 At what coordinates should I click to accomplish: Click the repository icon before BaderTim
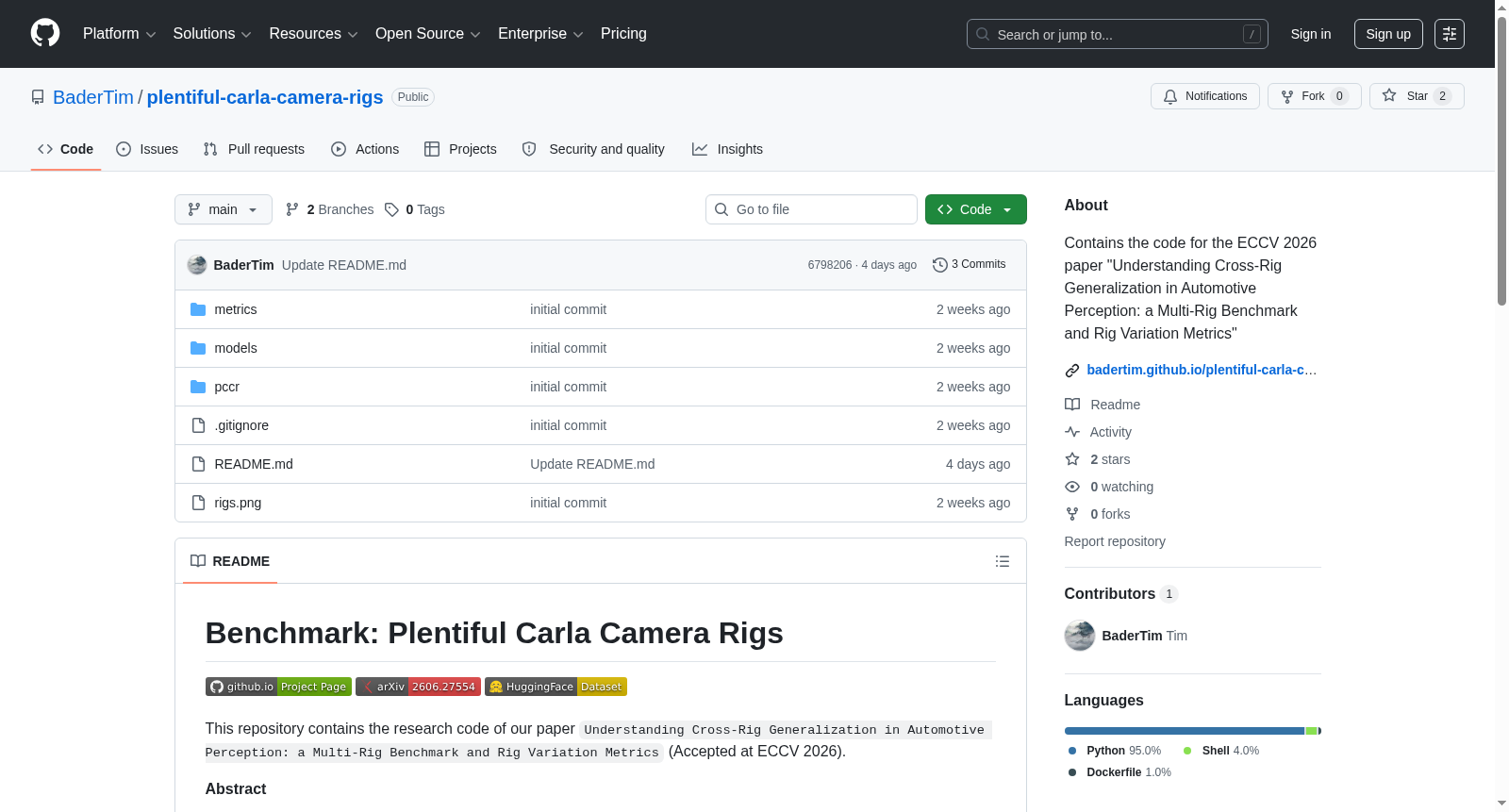click(x=38, y=97)
